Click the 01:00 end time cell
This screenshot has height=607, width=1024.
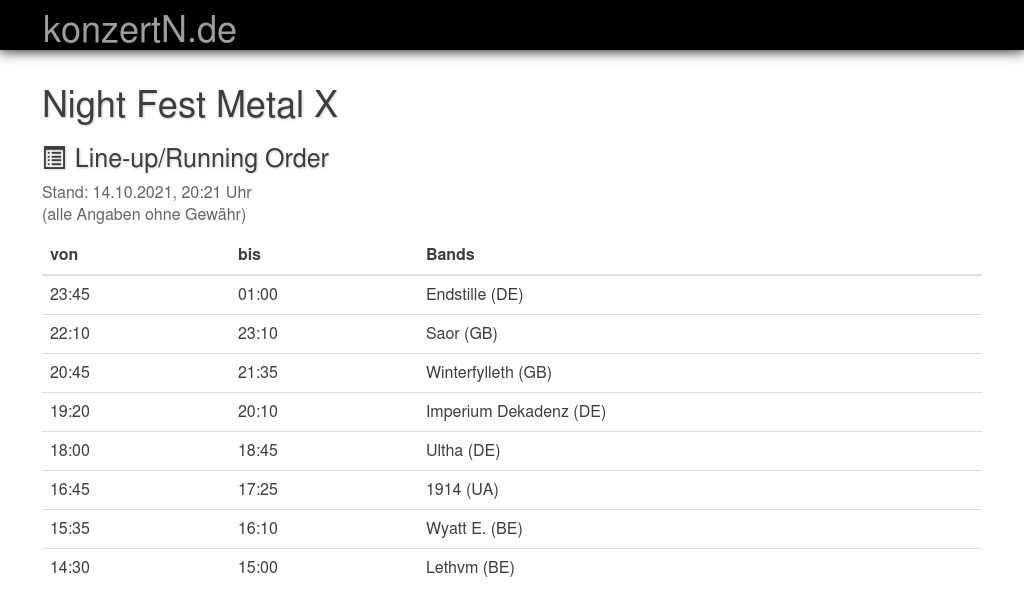pos(258,294)
